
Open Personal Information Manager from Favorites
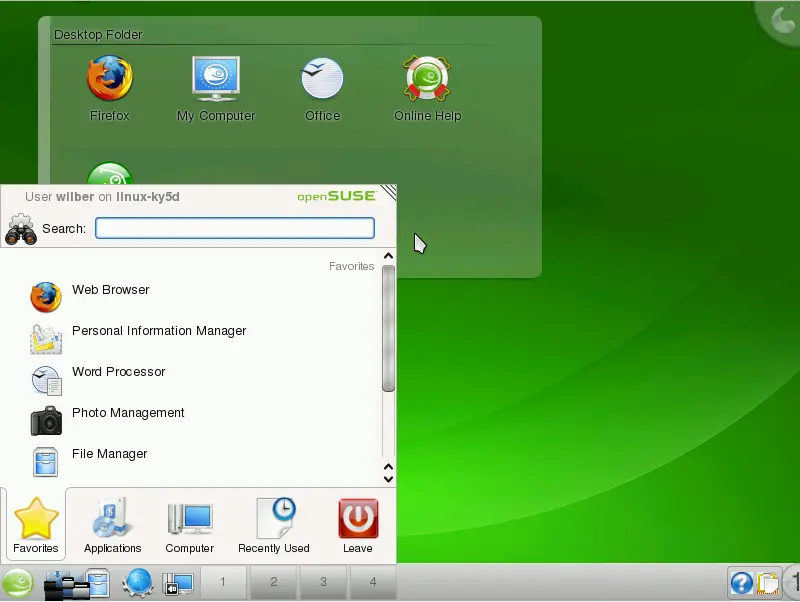tap(158, 332)
